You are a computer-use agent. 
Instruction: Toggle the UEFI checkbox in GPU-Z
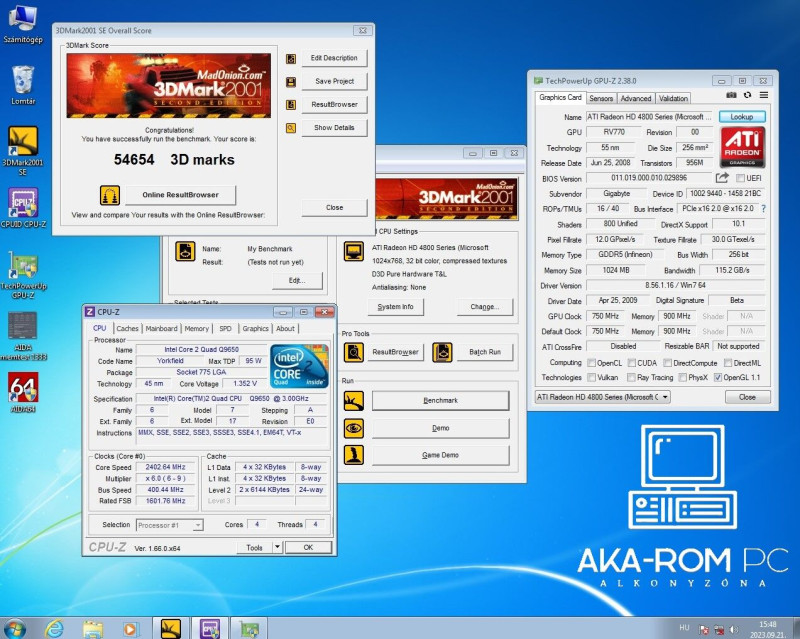[740, 178]
